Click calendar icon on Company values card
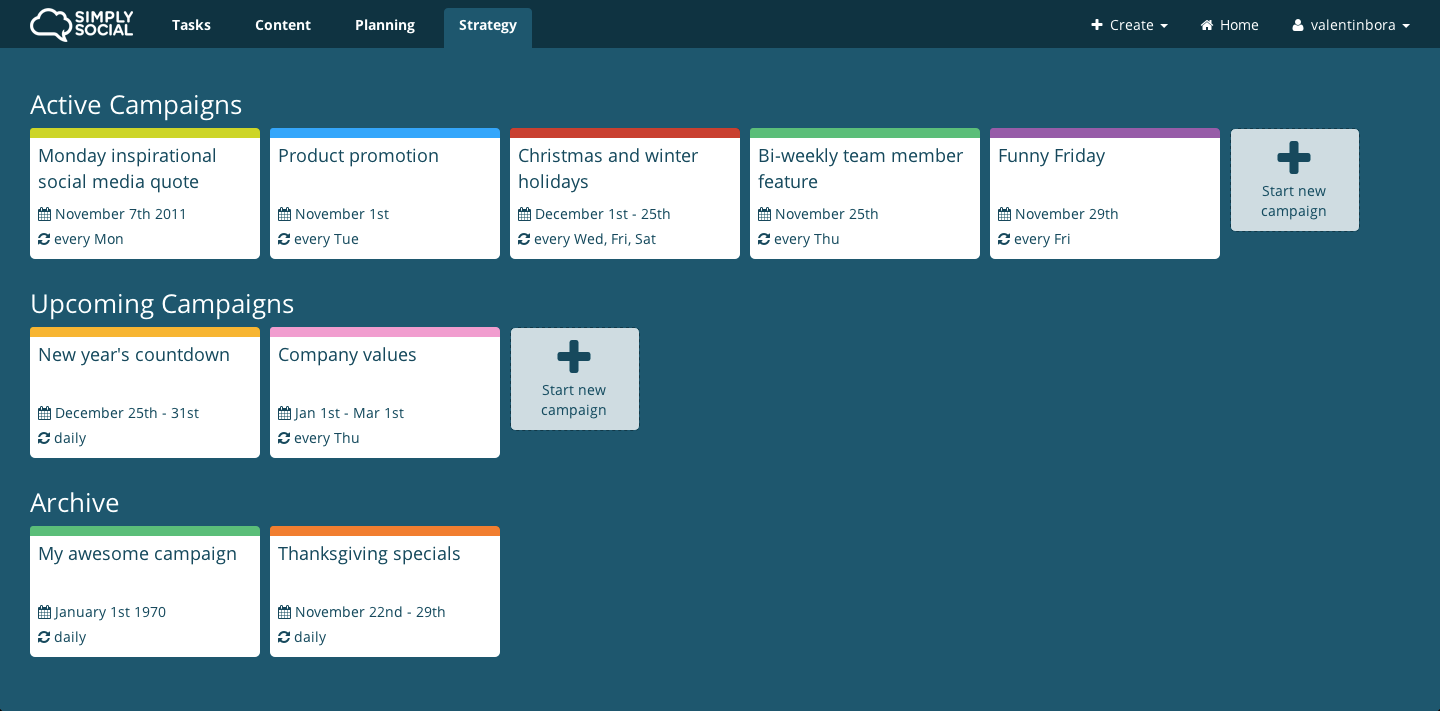 tap(284, 413)
